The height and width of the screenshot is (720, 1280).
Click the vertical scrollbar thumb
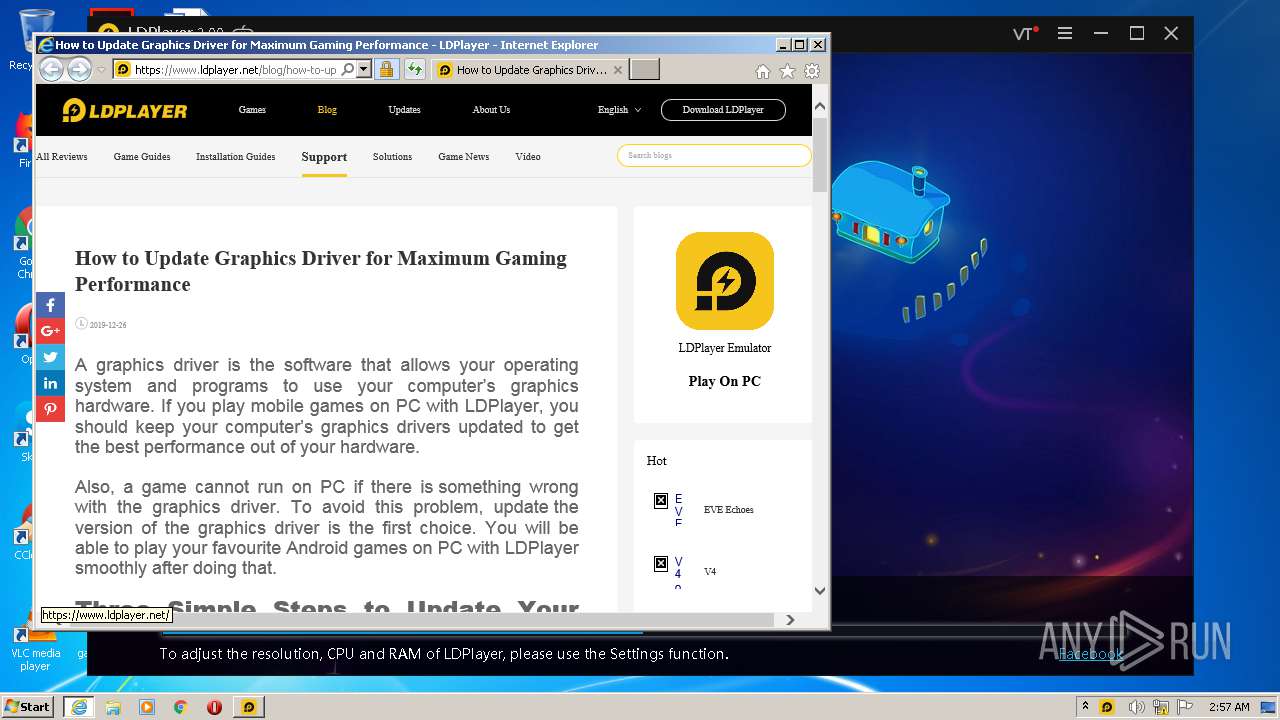point(820,154)
